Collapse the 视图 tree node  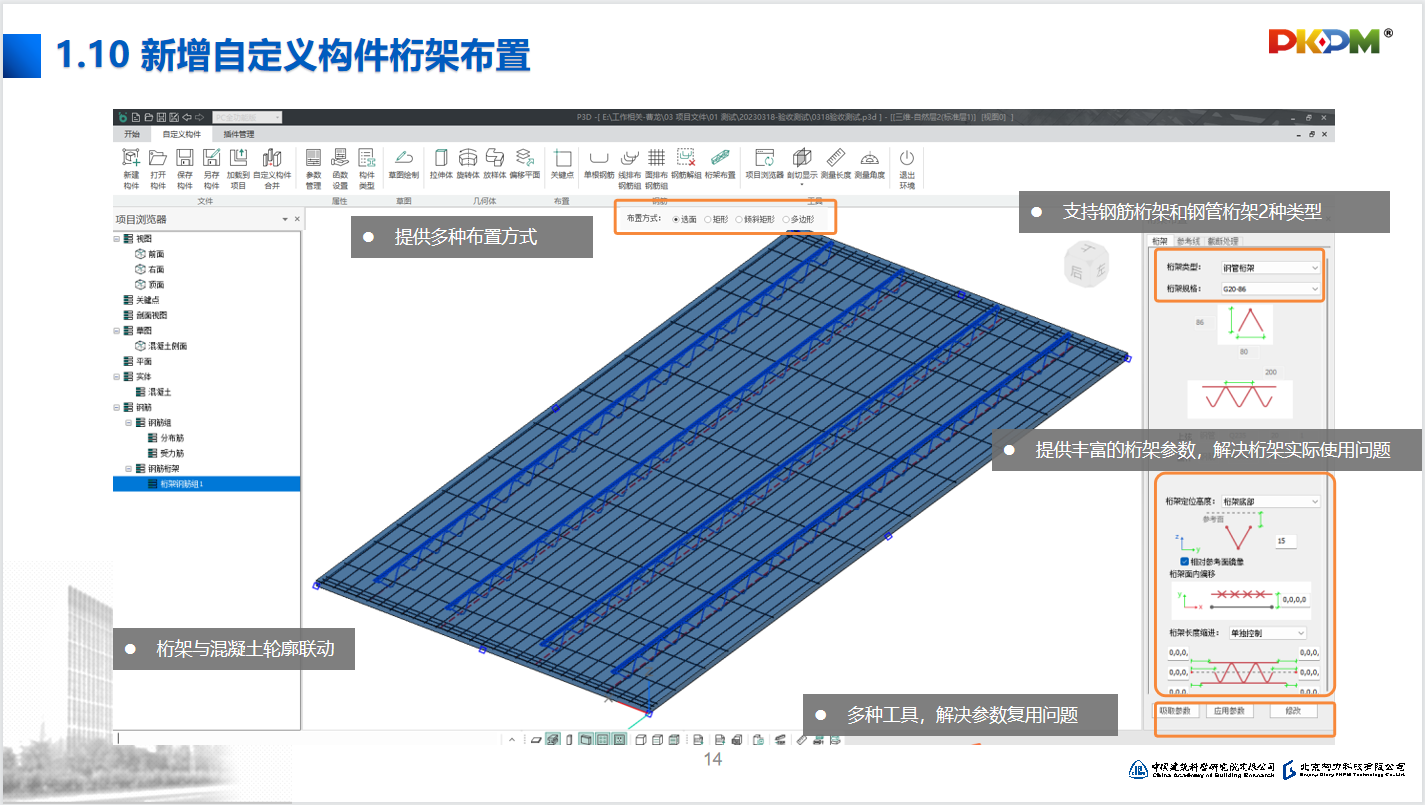click(x=117, y=239)
